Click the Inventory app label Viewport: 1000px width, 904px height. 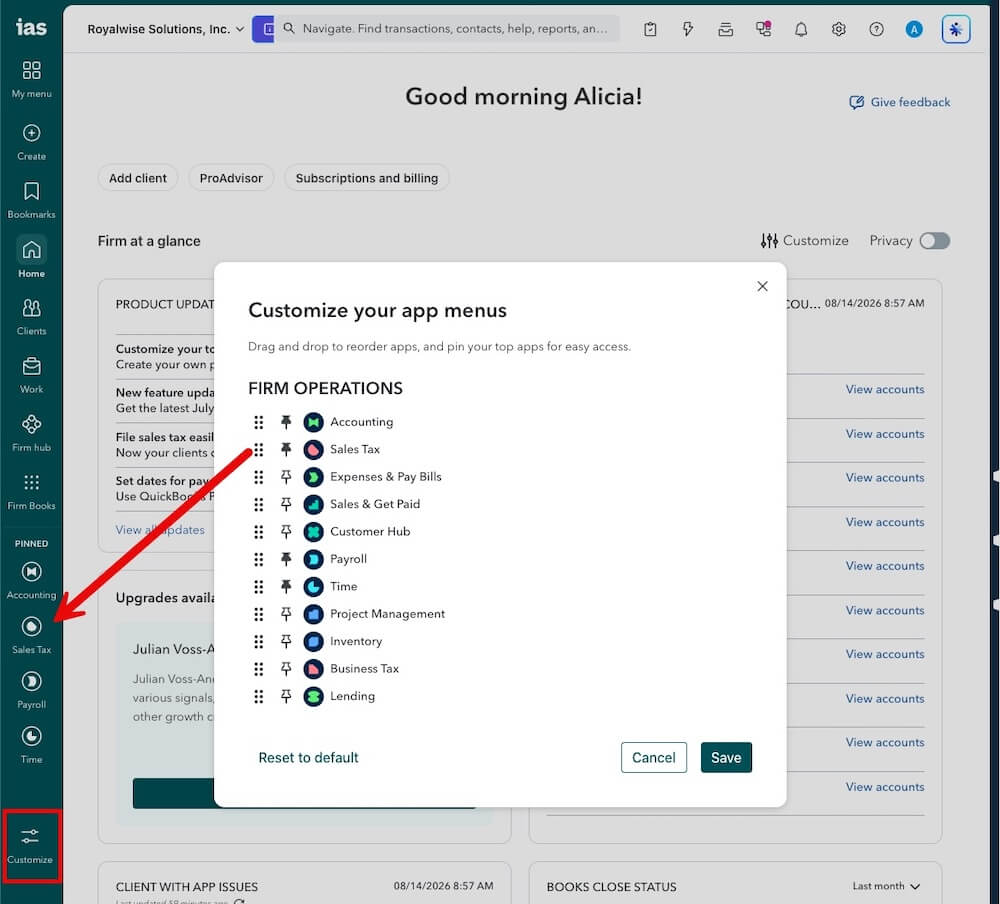tap(356, 642)
